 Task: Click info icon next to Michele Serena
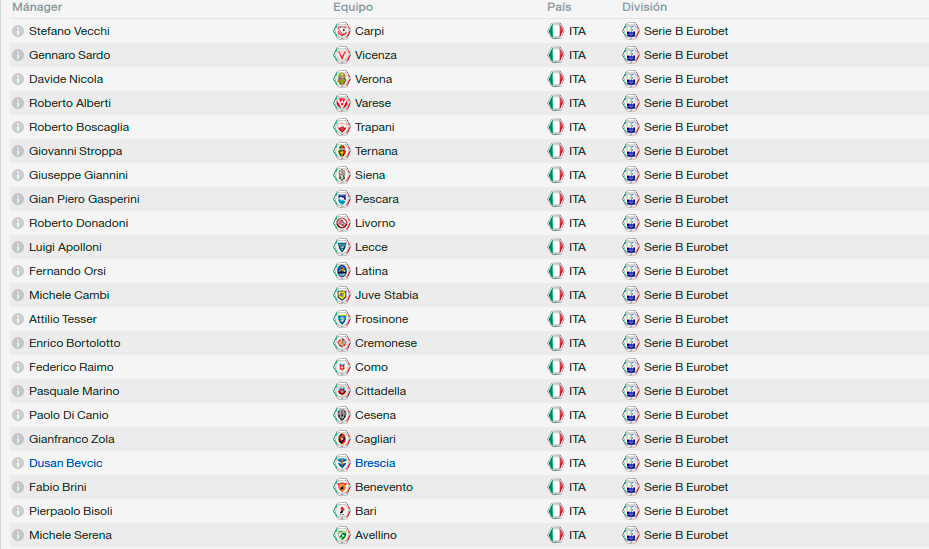click(18, 535)
